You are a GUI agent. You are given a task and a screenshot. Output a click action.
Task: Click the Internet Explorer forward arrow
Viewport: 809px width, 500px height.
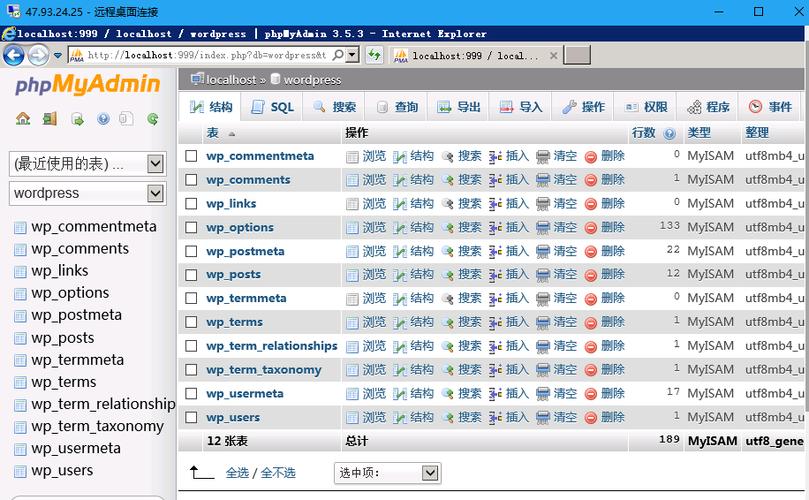38,55
